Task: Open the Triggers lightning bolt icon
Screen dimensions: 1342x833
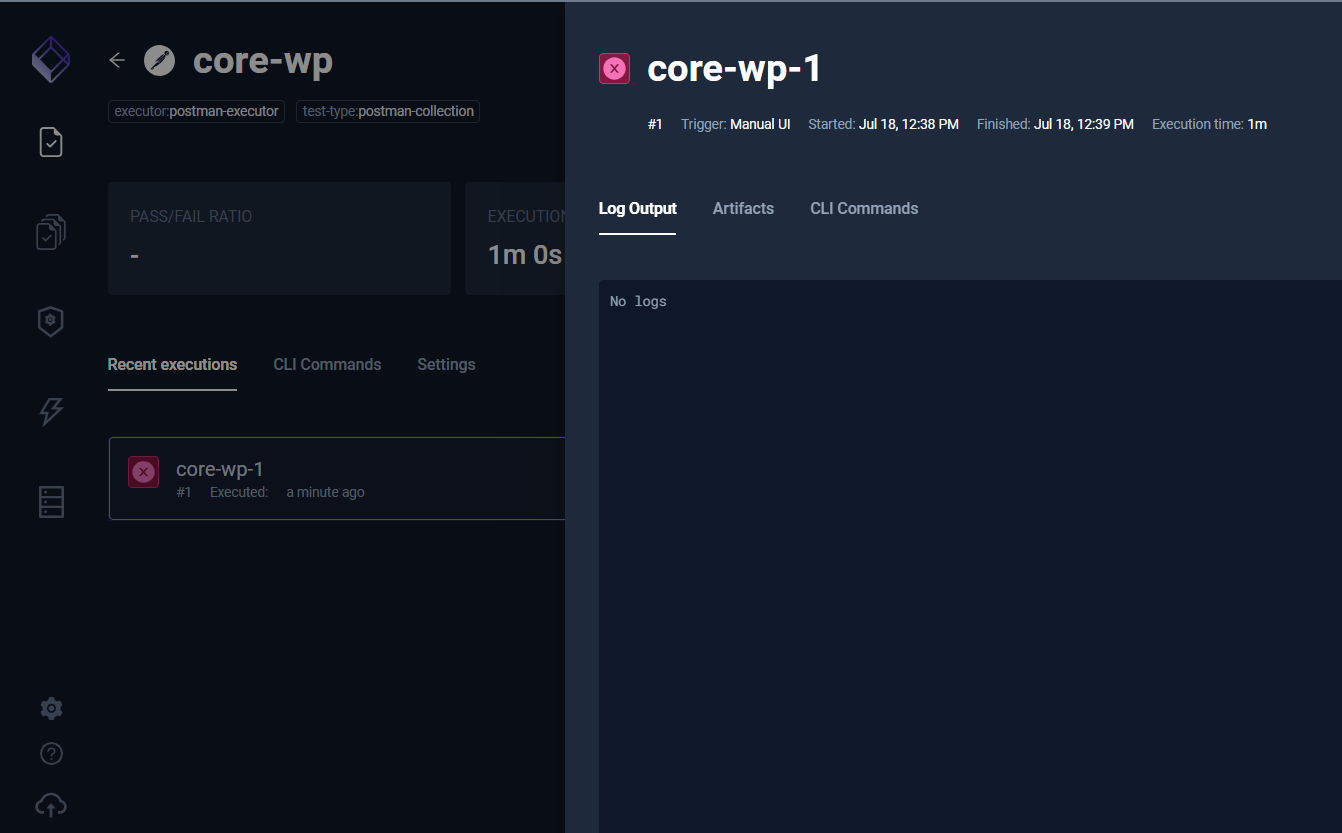Action: (x=50, y=411)
